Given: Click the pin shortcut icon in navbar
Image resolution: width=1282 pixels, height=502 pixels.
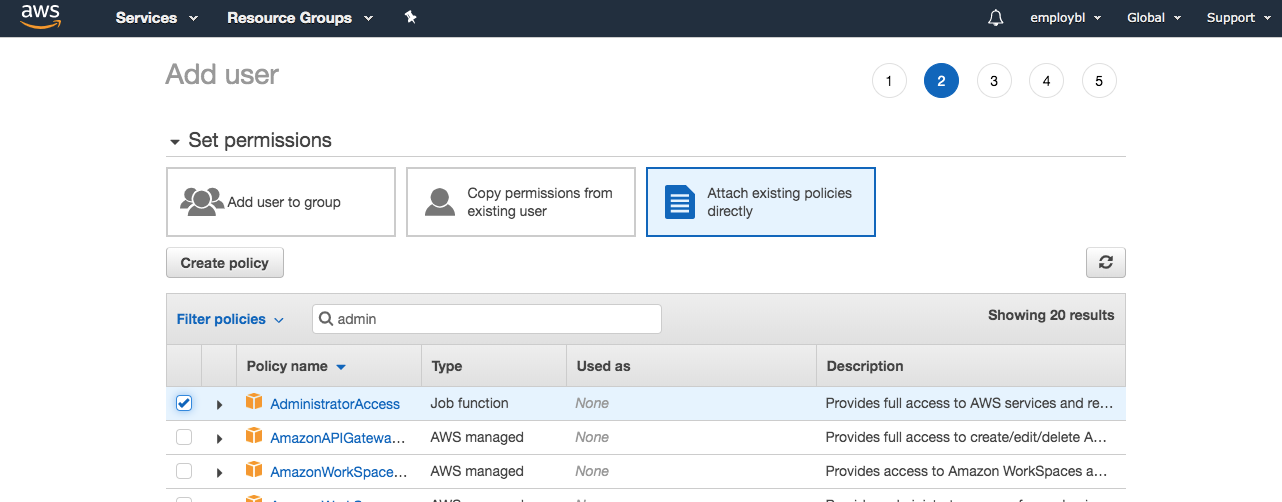Looking at the screenshot, I should point(410,17).
